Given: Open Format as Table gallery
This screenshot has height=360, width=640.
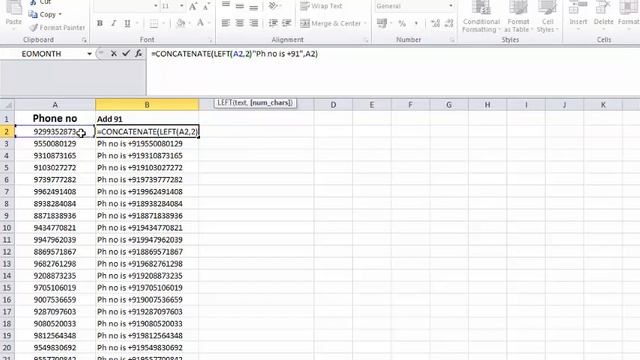Looking at the screenshot, I should [518, 17].
